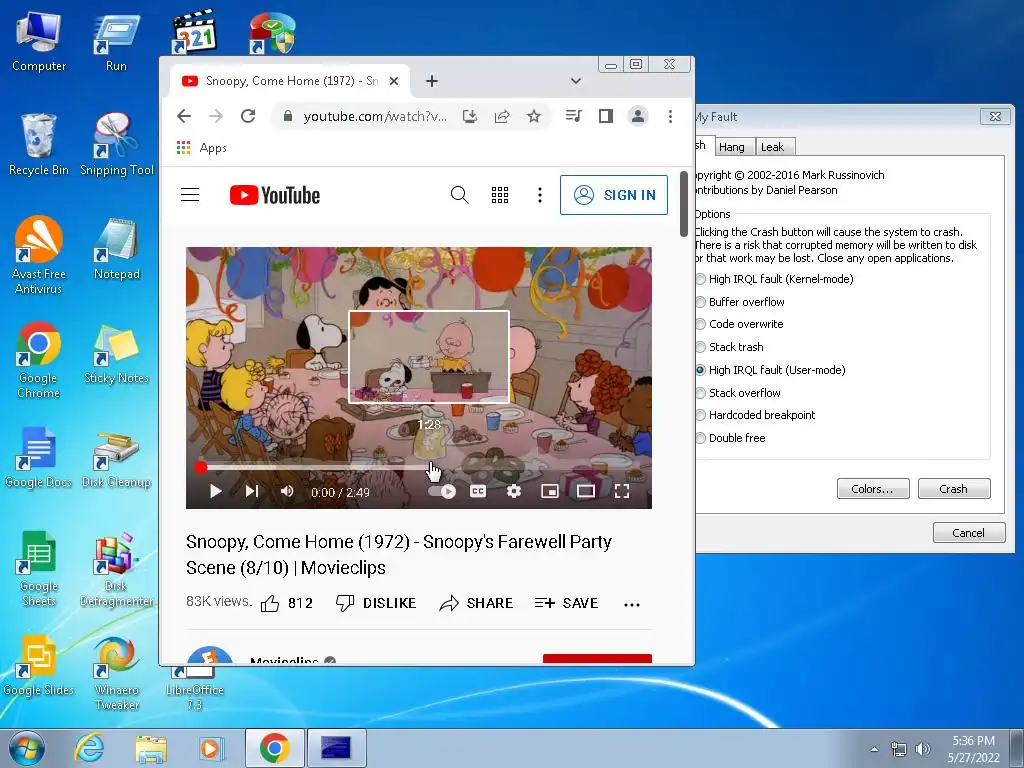Open more actions ellipsis under video
Image resolution: width=1024 pixels, height=768 pixels.
point(632,604)
